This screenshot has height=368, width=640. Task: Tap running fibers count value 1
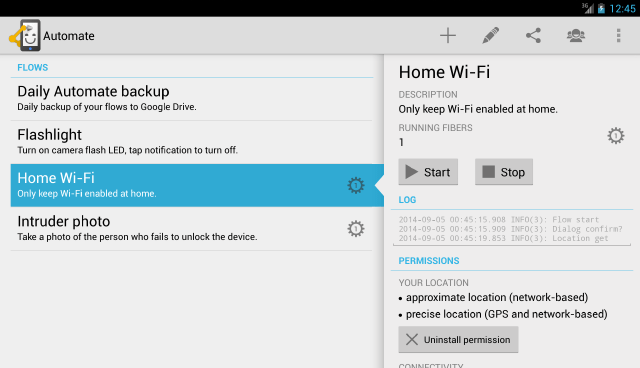pyautogui.click(x=401, y=142)
